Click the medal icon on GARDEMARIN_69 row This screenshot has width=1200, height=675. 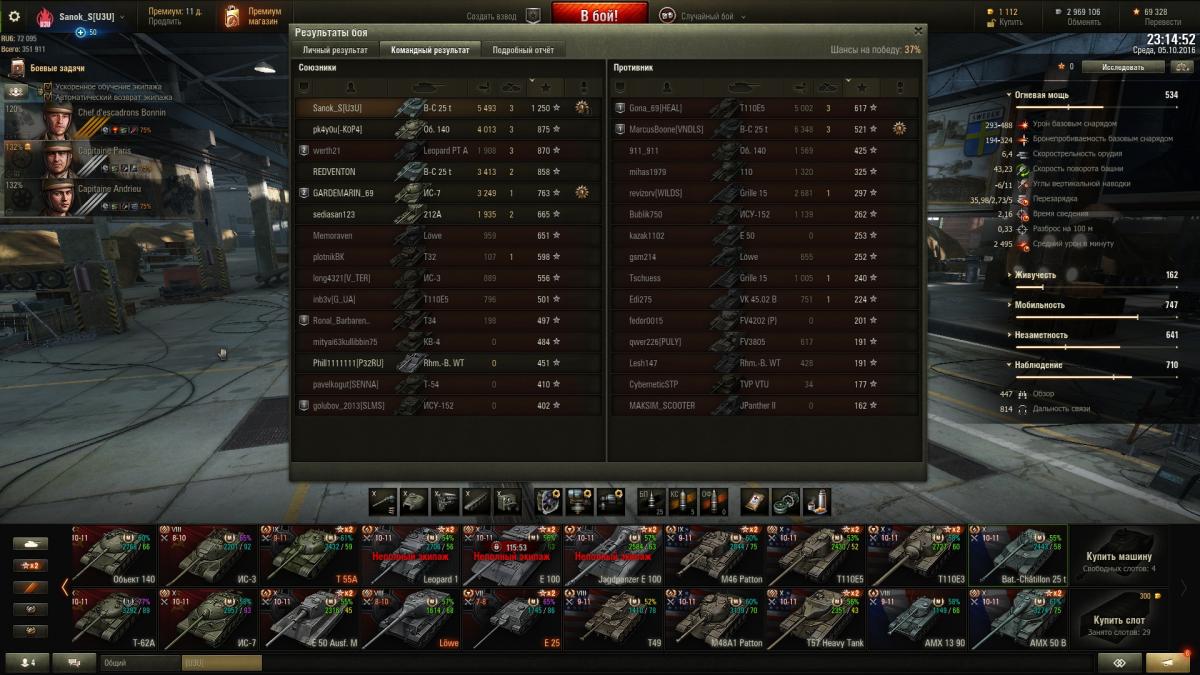click(x=582, y=192)
